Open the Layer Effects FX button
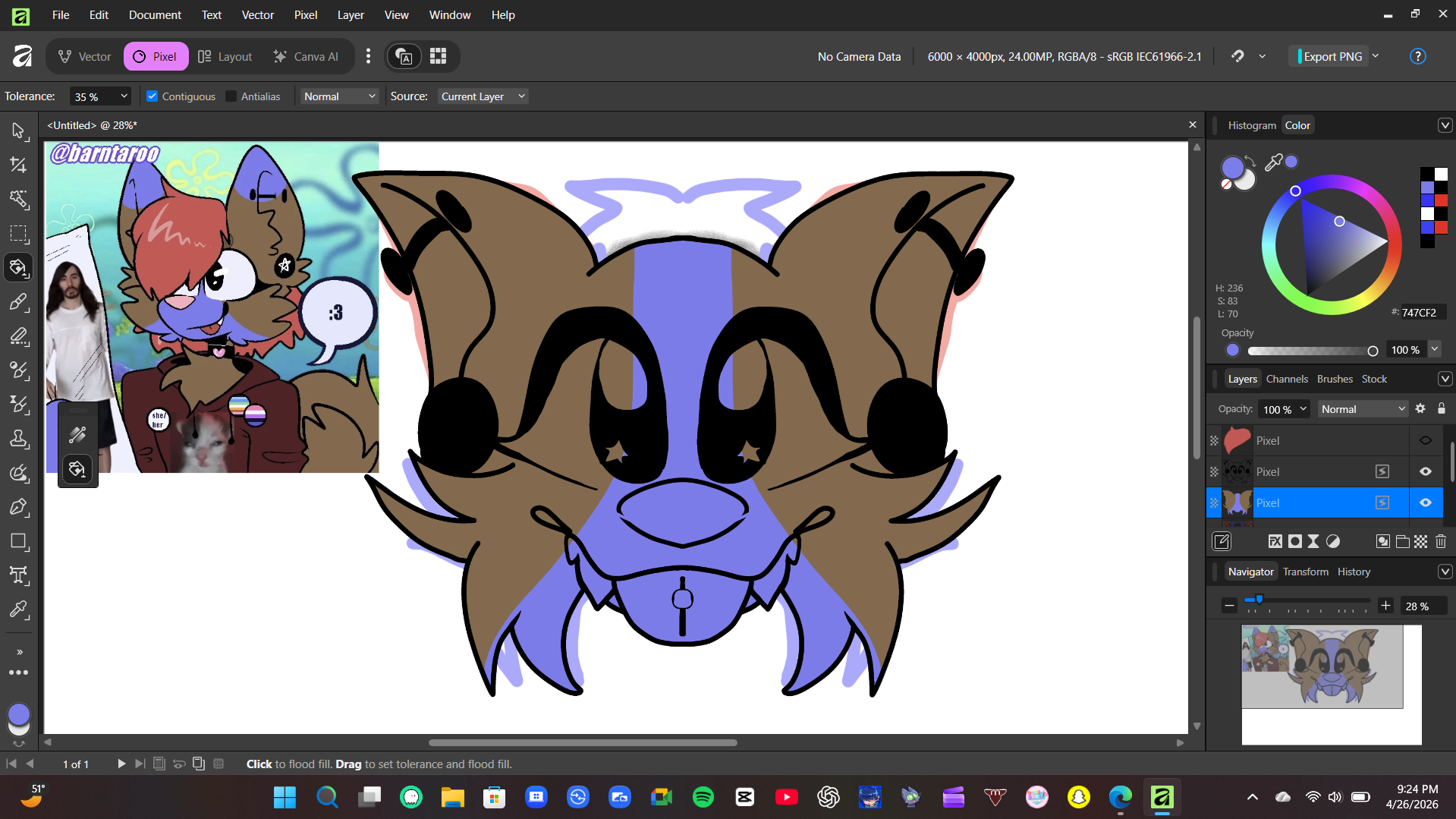 click(x=1275, y=541)
